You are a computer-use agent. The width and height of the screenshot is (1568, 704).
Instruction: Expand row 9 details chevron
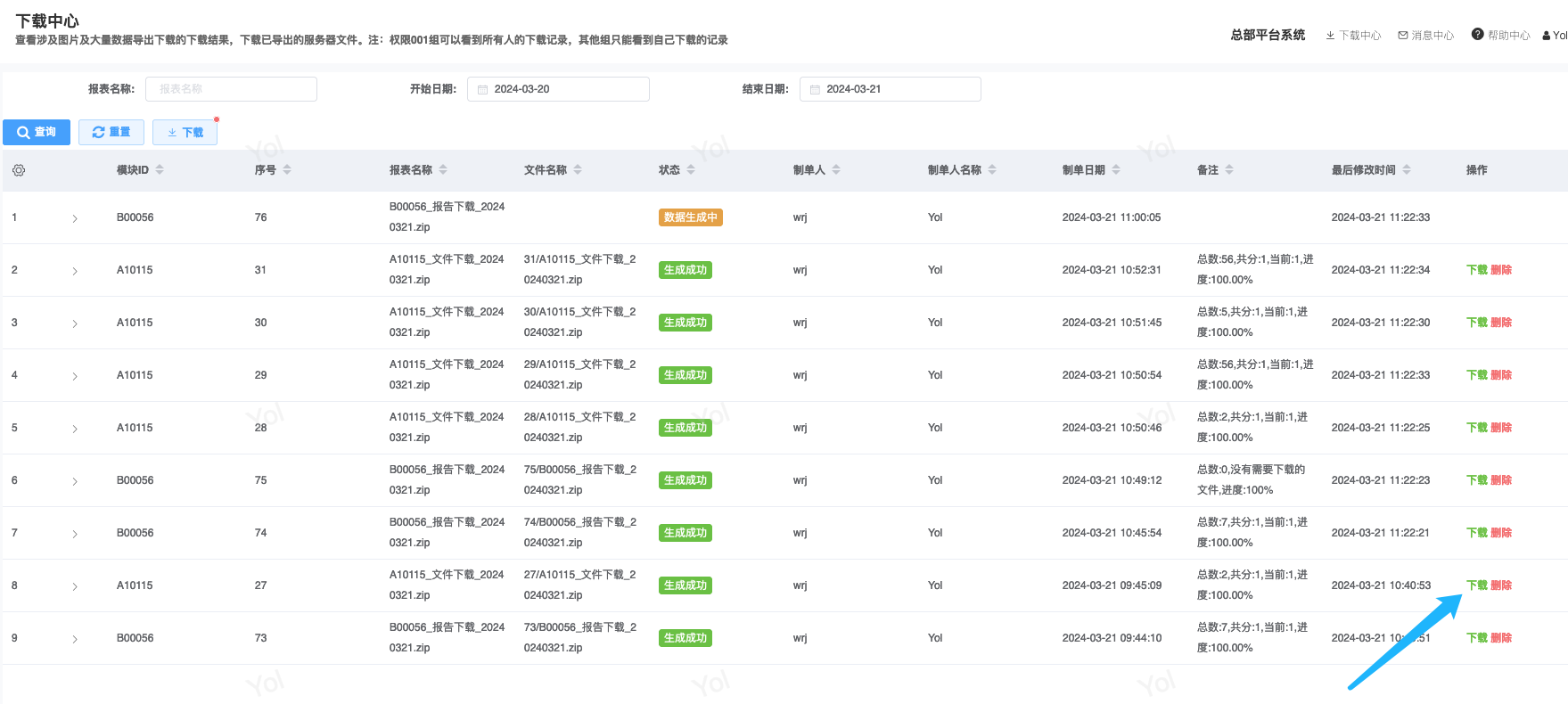coord(75,639)
